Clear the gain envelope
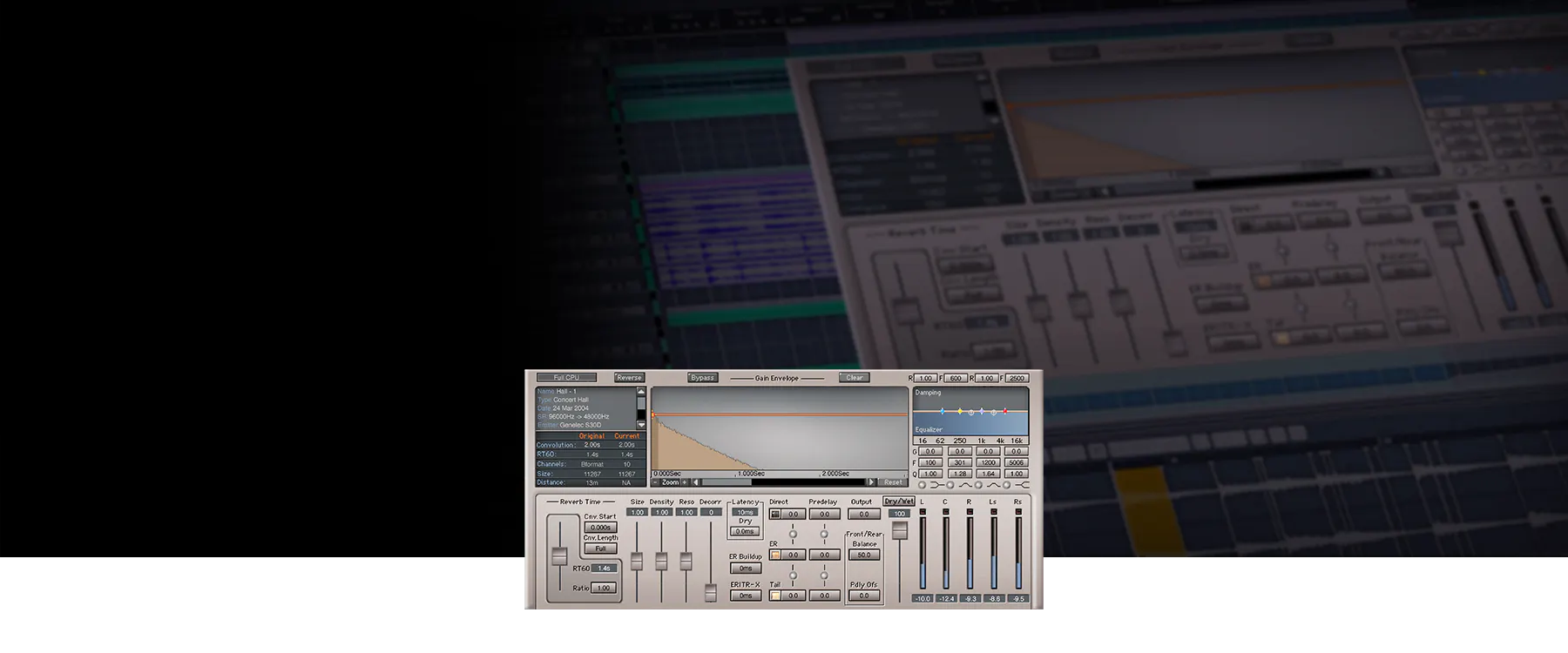Image resolution: width=1568 pixels, height=653 pixels. click(x=855, y=378)
